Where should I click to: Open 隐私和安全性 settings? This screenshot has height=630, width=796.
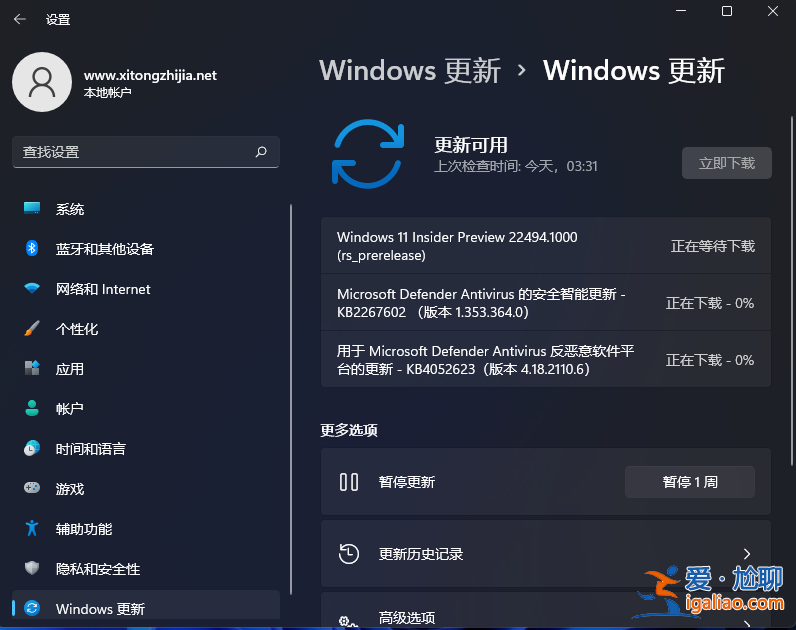point(146,569)
